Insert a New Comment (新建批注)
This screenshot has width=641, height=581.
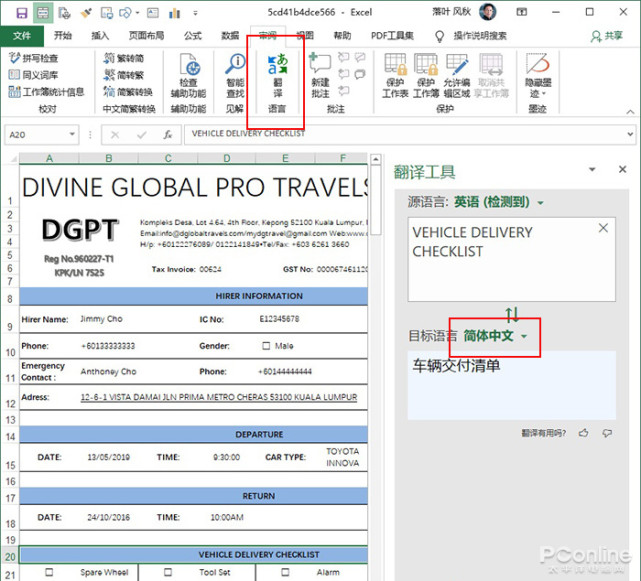(320, 76)
